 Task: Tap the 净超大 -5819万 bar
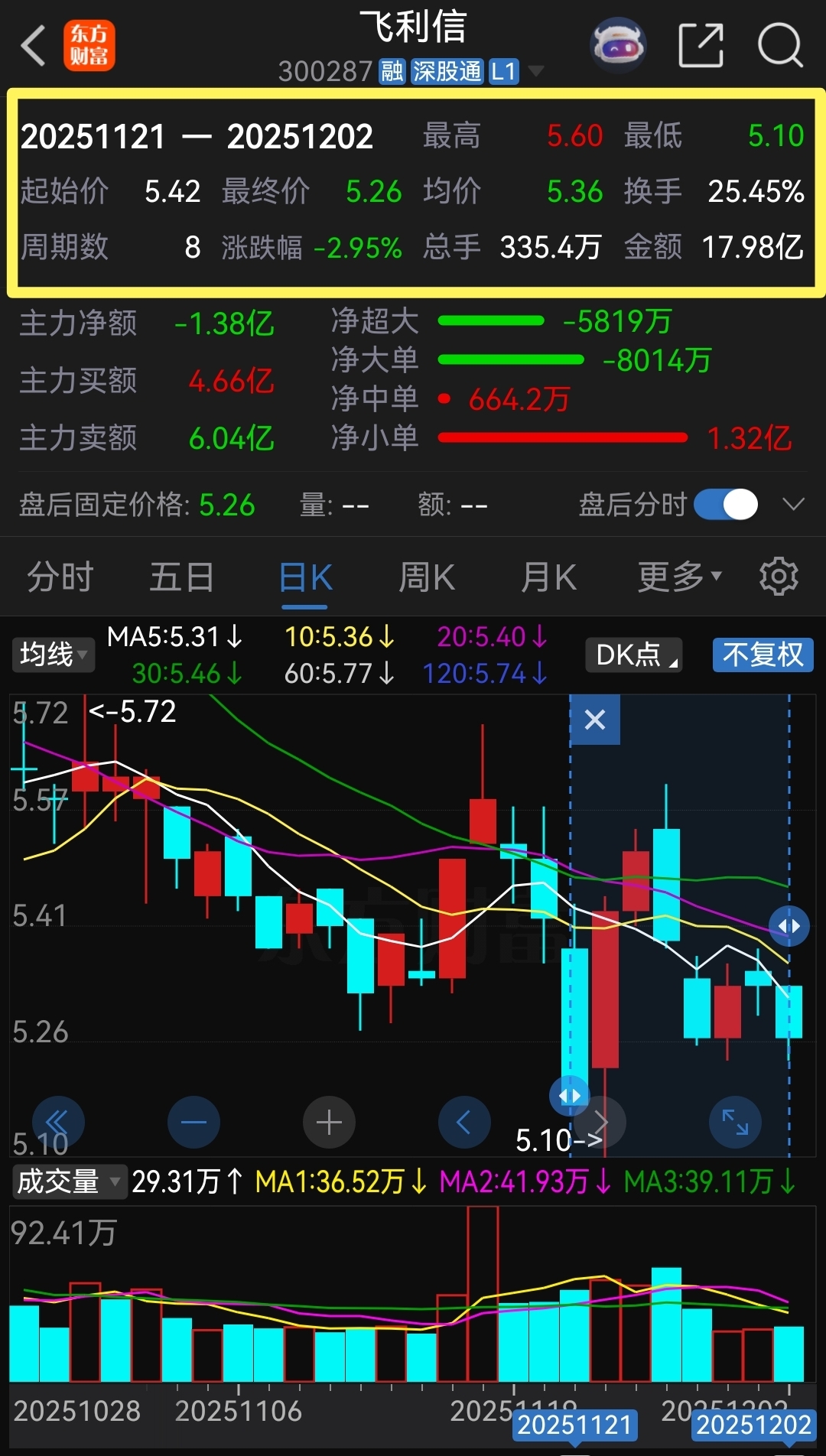(x=492, y=321)
